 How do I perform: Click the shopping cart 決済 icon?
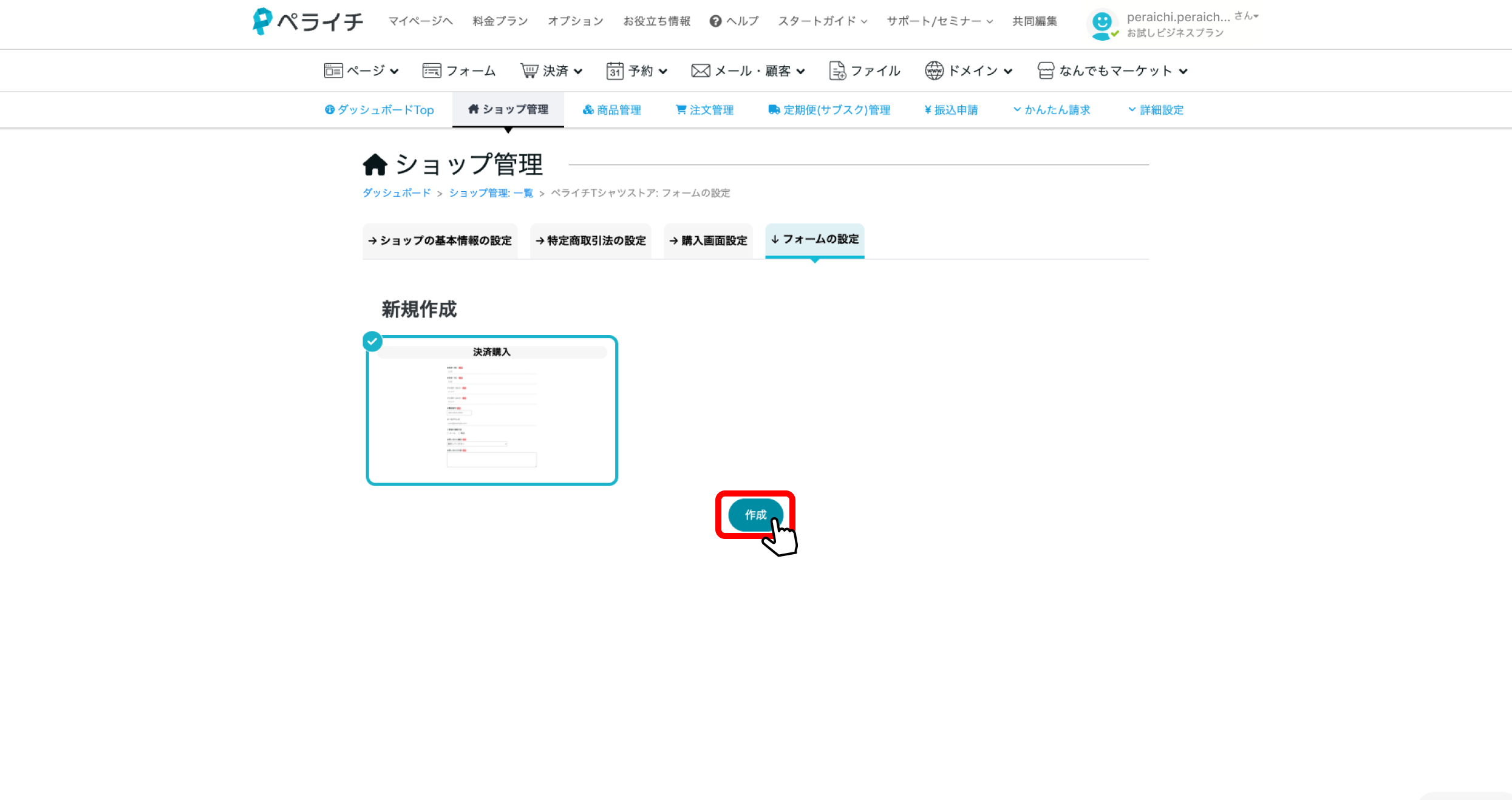coord(529,71)
